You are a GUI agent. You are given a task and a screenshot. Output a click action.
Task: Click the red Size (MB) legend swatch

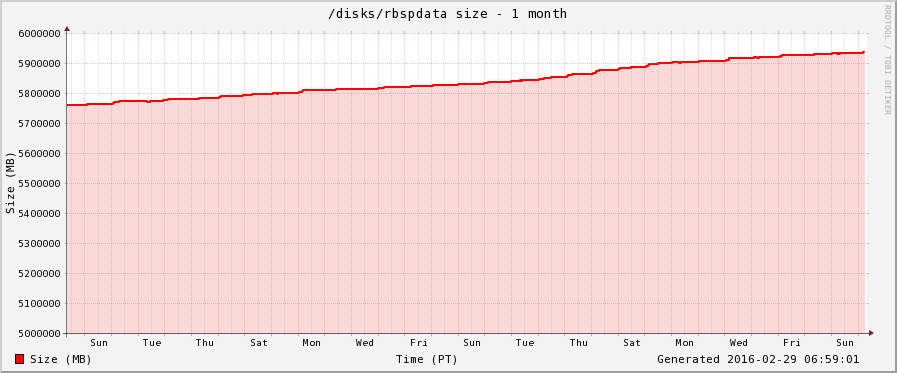[x=19, y=359]
